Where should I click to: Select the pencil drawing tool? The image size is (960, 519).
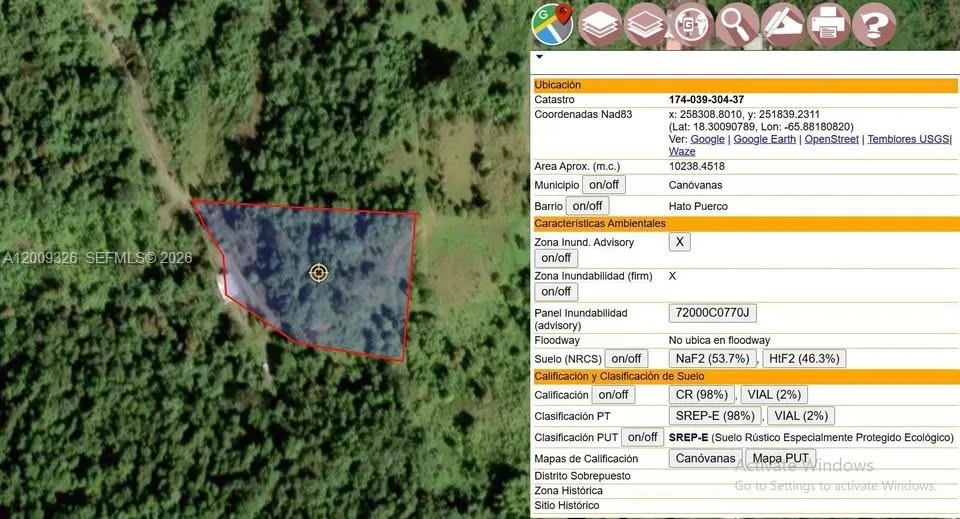783,24
